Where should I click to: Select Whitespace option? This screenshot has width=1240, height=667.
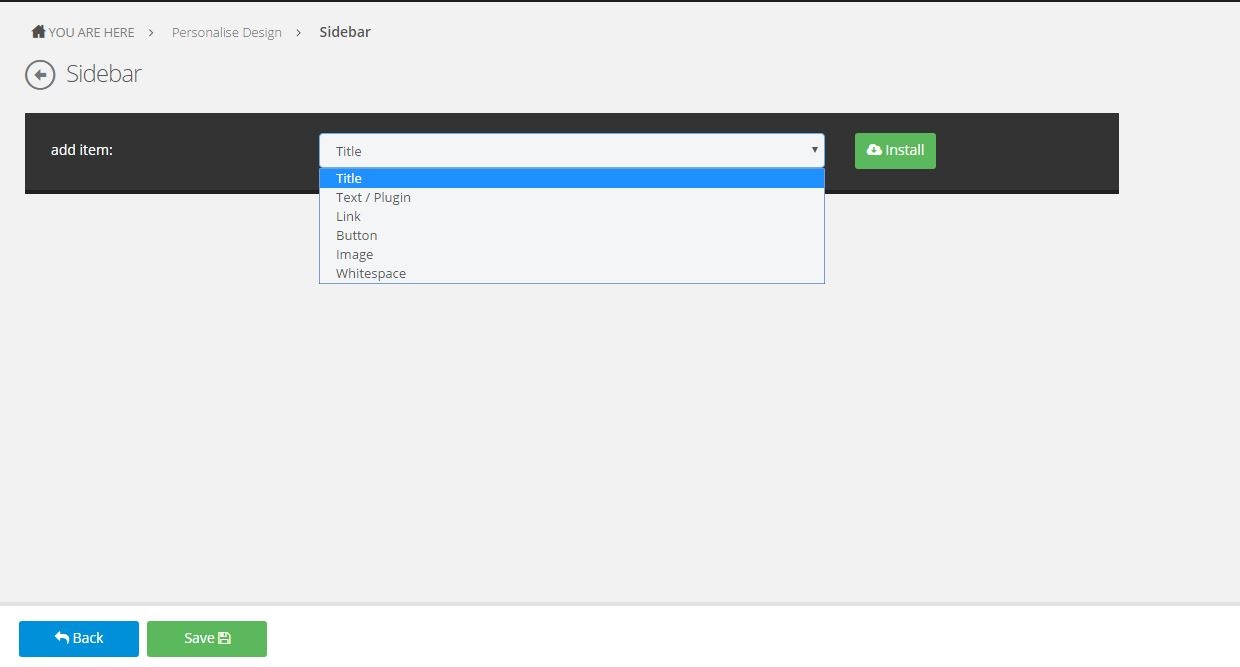tap(572, 273)
